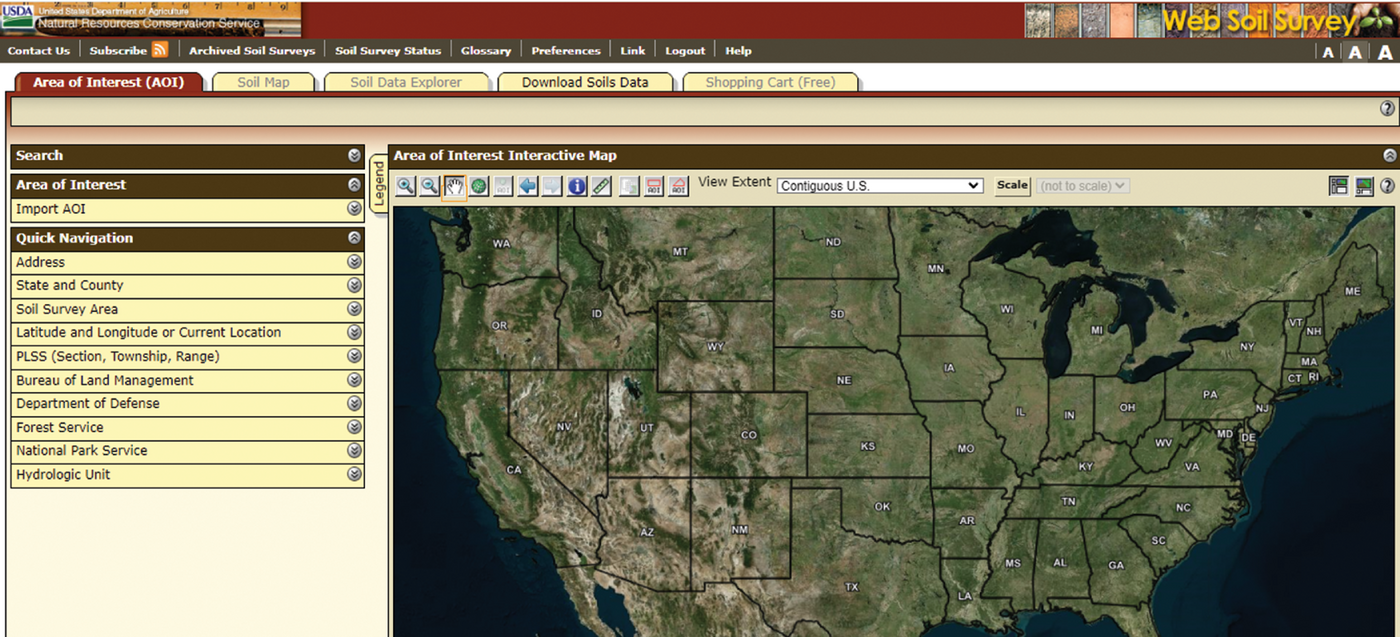Select the Zoom In tool

pyautogui.click(x=405, y=186)
